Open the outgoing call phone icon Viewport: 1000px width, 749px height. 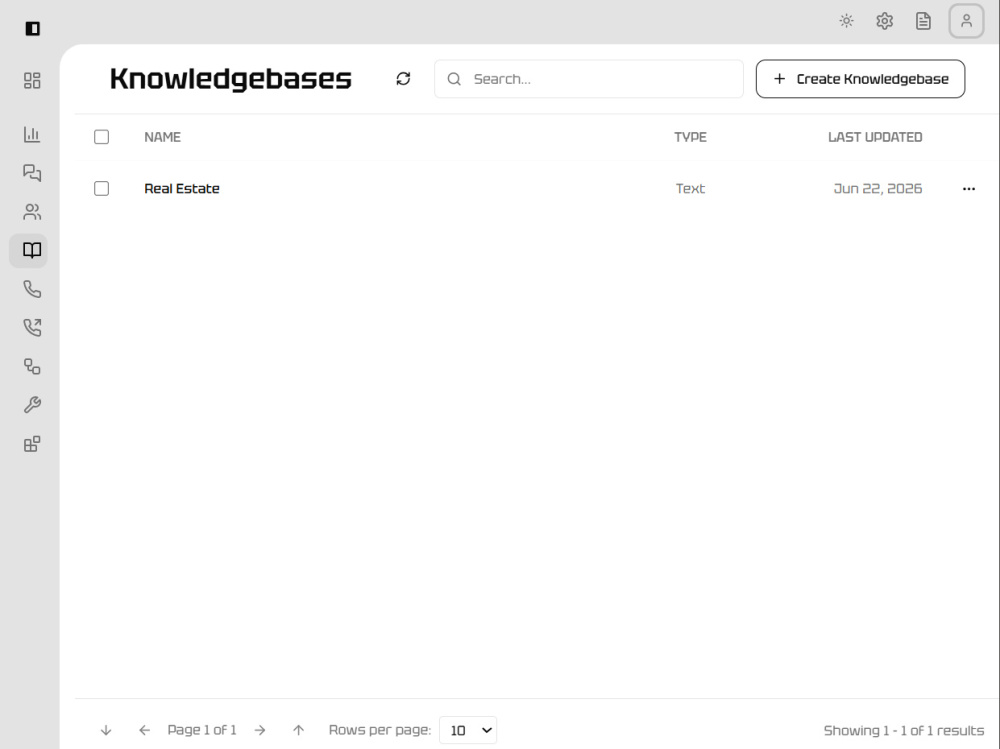click(x=32, y=327)
